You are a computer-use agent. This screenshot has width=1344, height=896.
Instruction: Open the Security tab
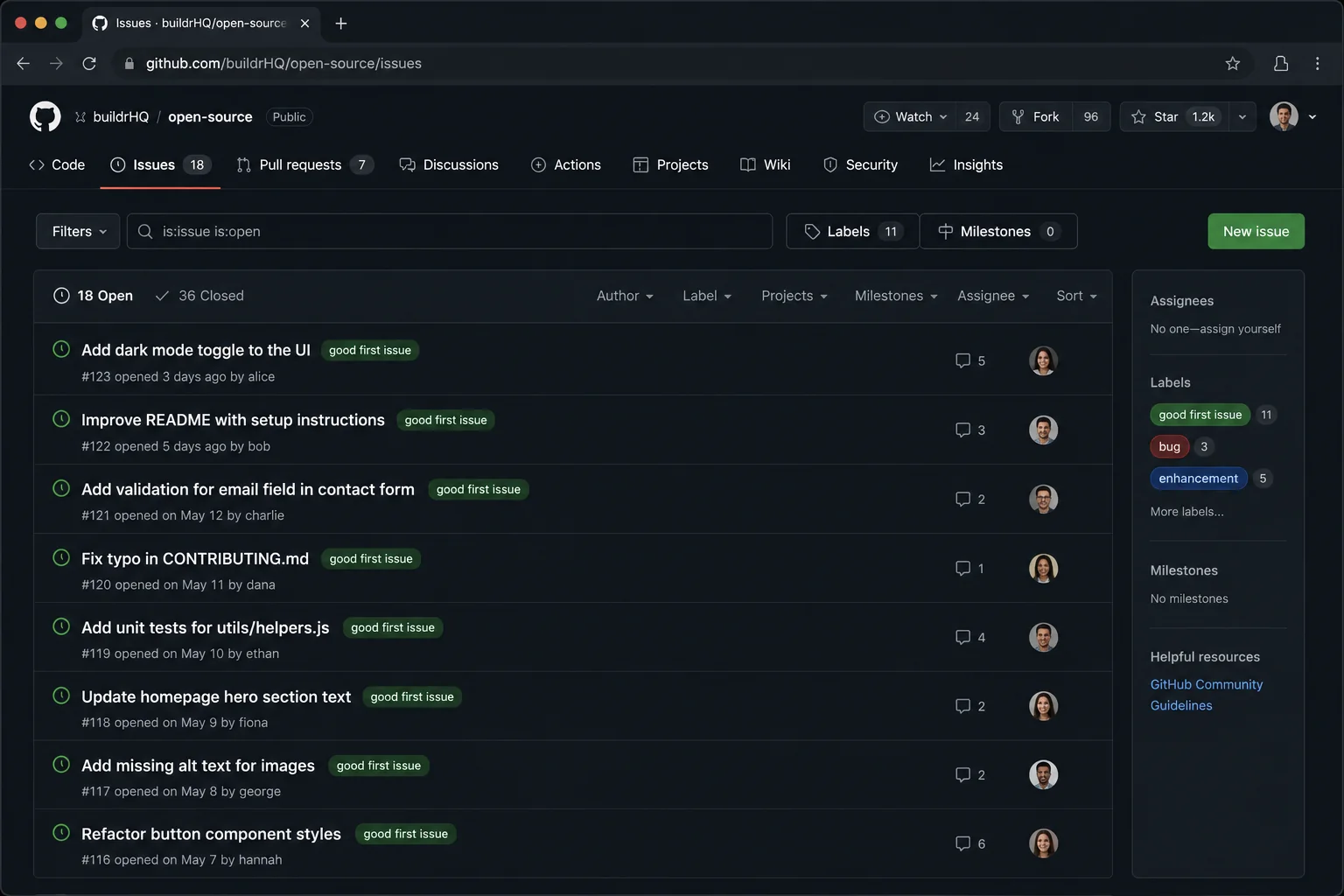[860, 164]
